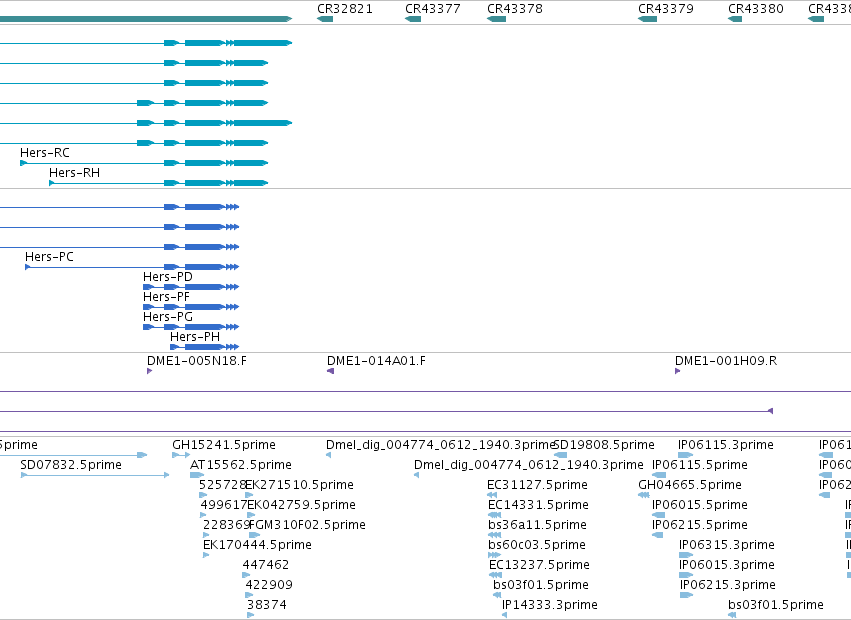
Task: Click the EK042759.5prime label
Action: coord(302,505)
